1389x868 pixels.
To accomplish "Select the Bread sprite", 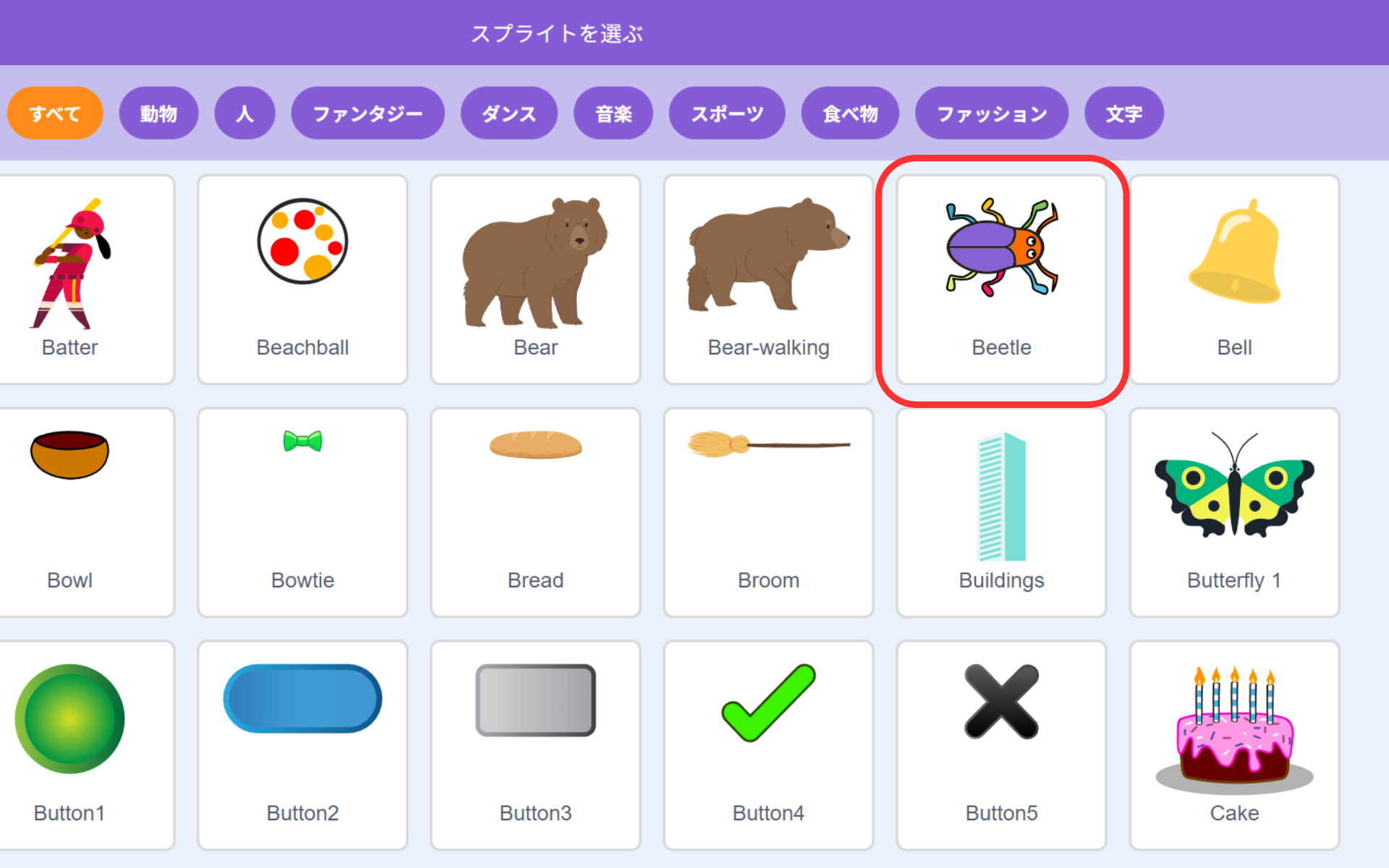I will 535,513.
